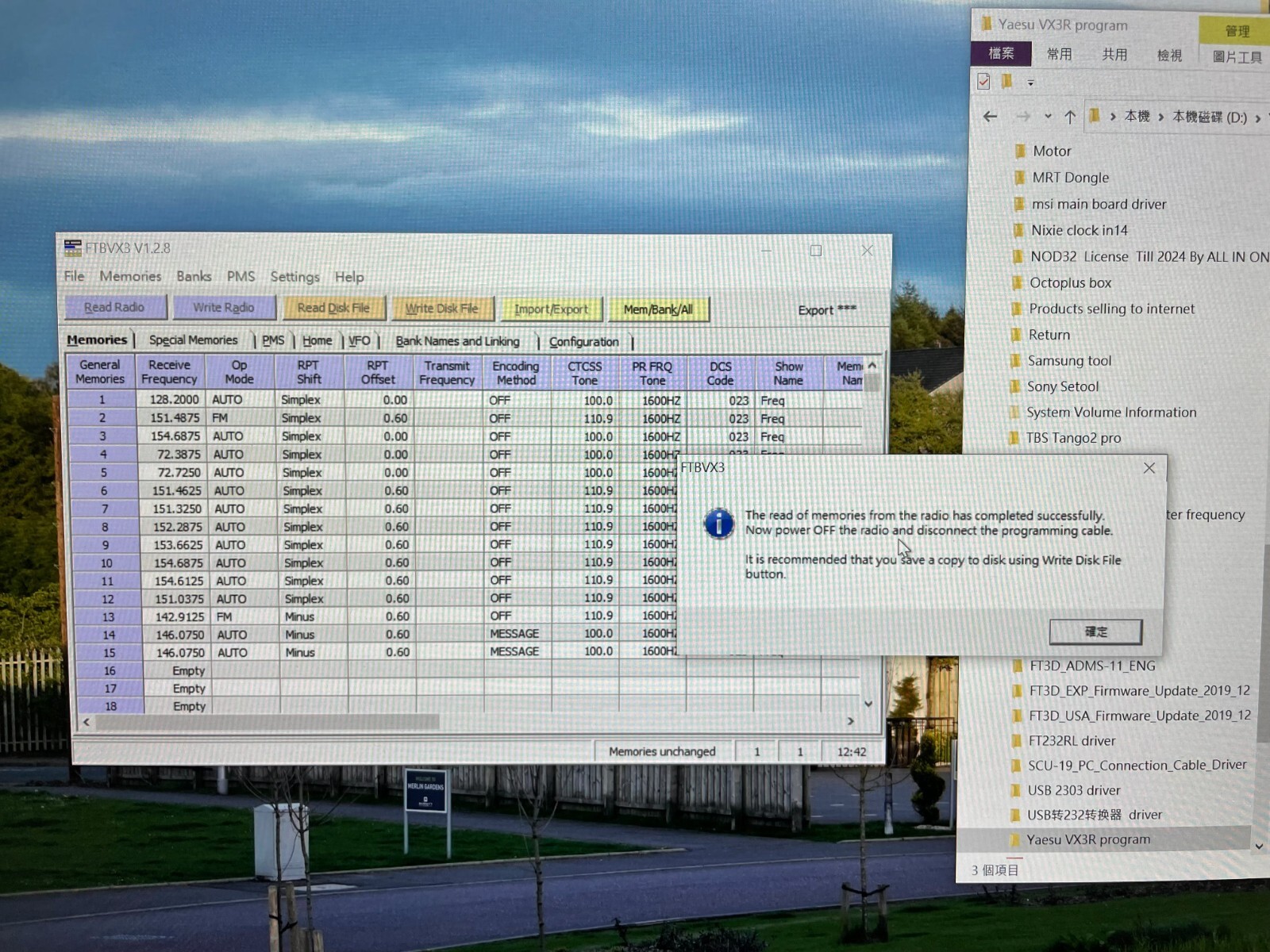Image resolution: width=1270 pixels, height=952 pixels.
Task: Click the Motor folder icon in Explorer
Action: point(1020,151)
